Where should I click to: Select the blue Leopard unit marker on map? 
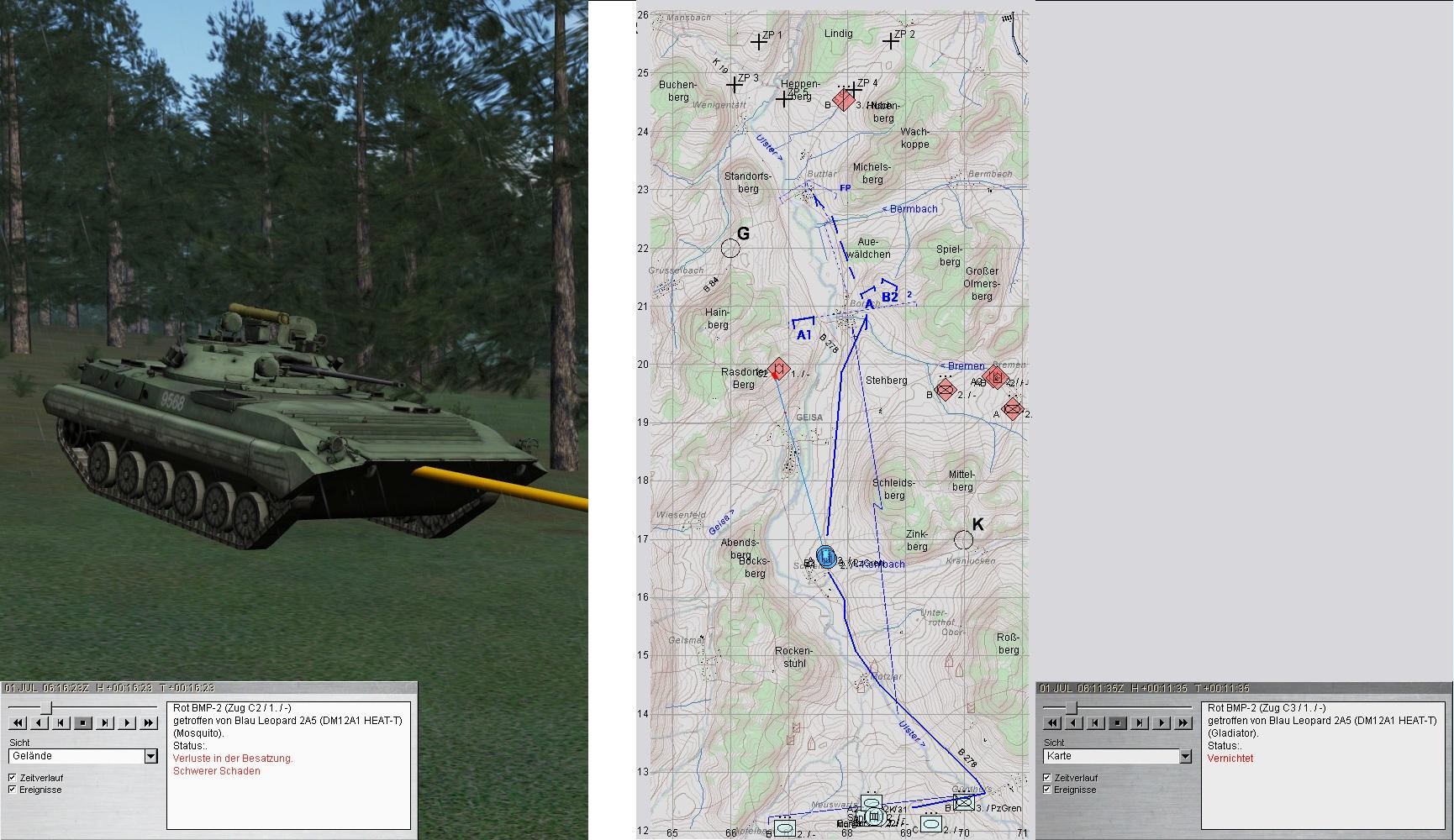click(x=827, y=556)
